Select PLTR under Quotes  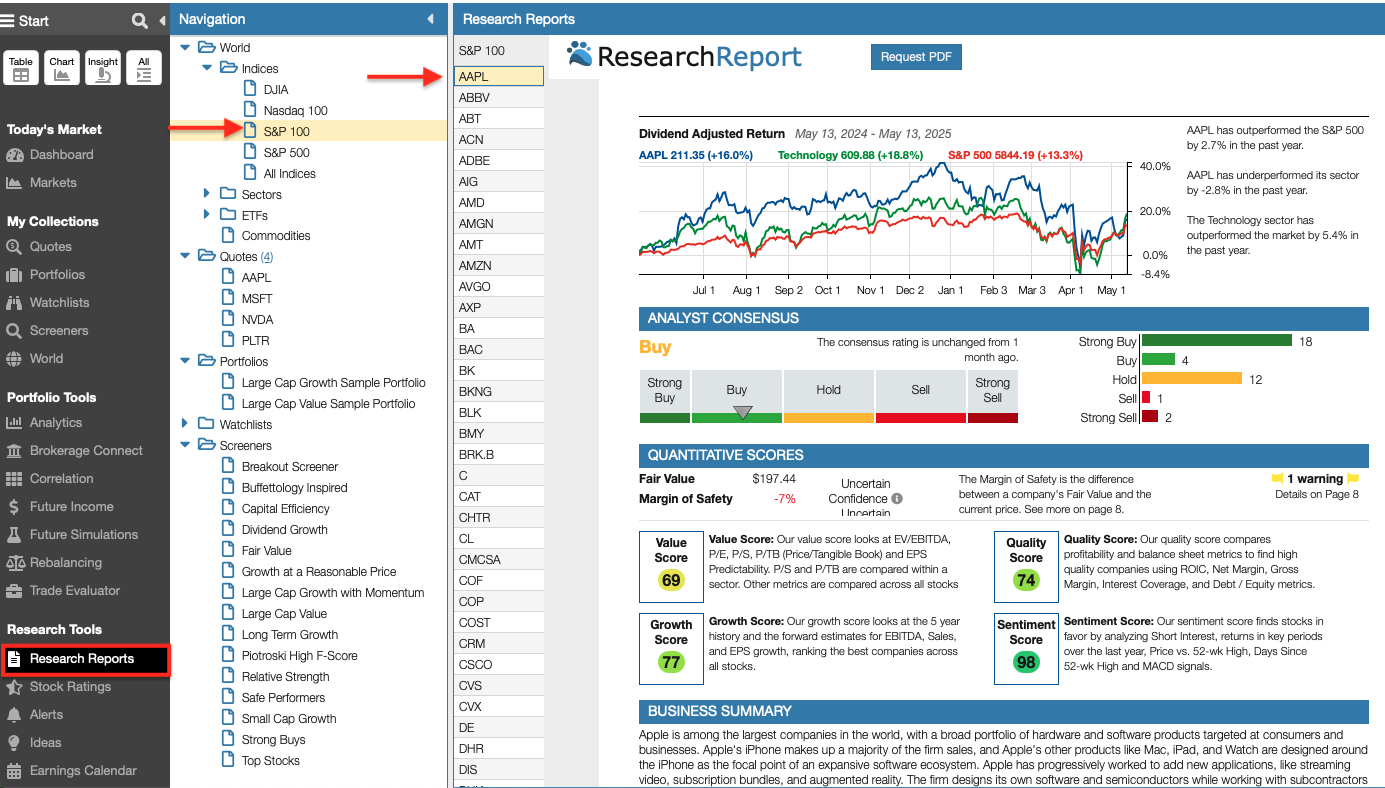pyautogui.click(x=256, y=341)
